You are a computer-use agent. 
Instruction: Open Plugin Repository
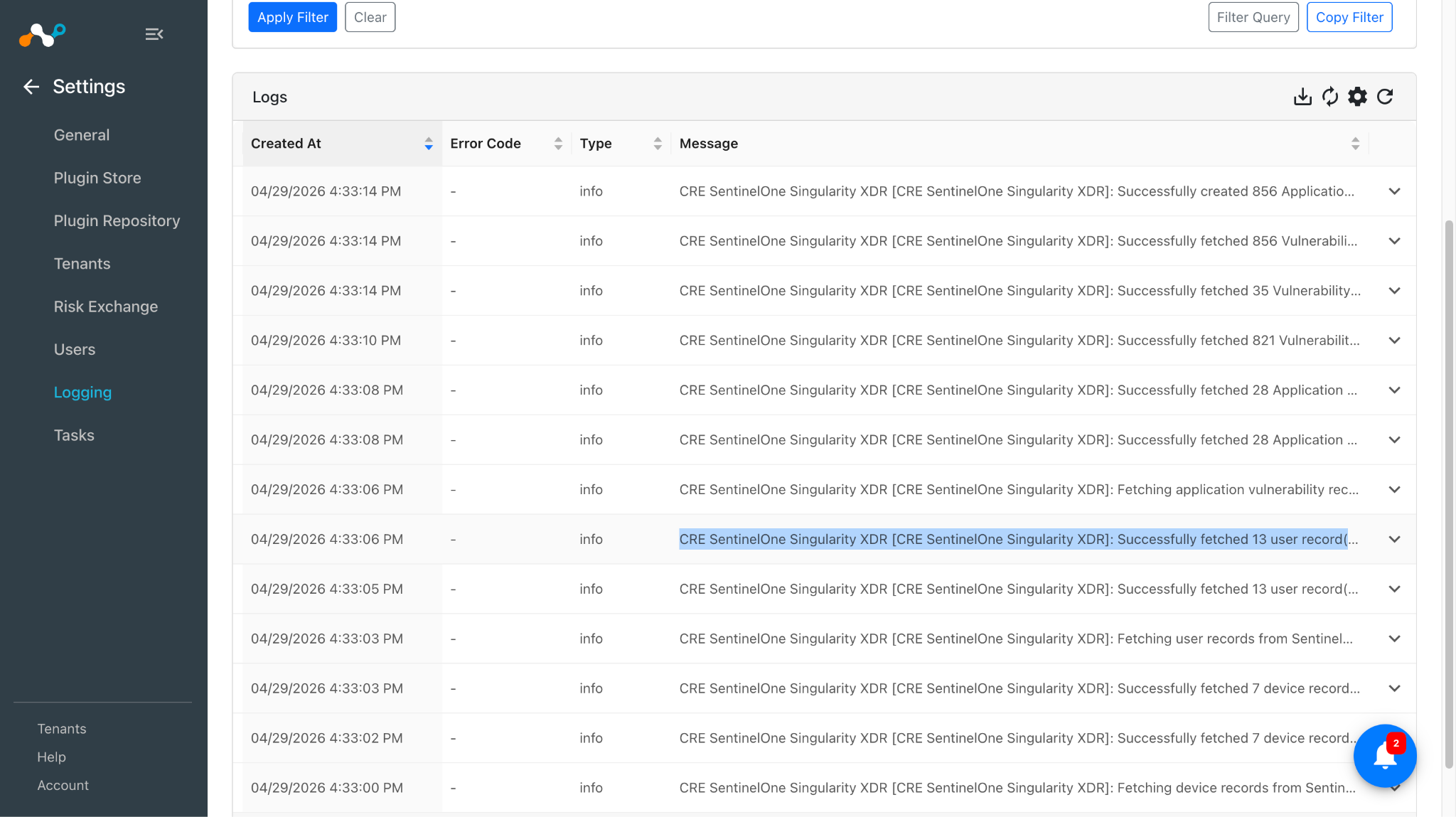tap(117, 221)
